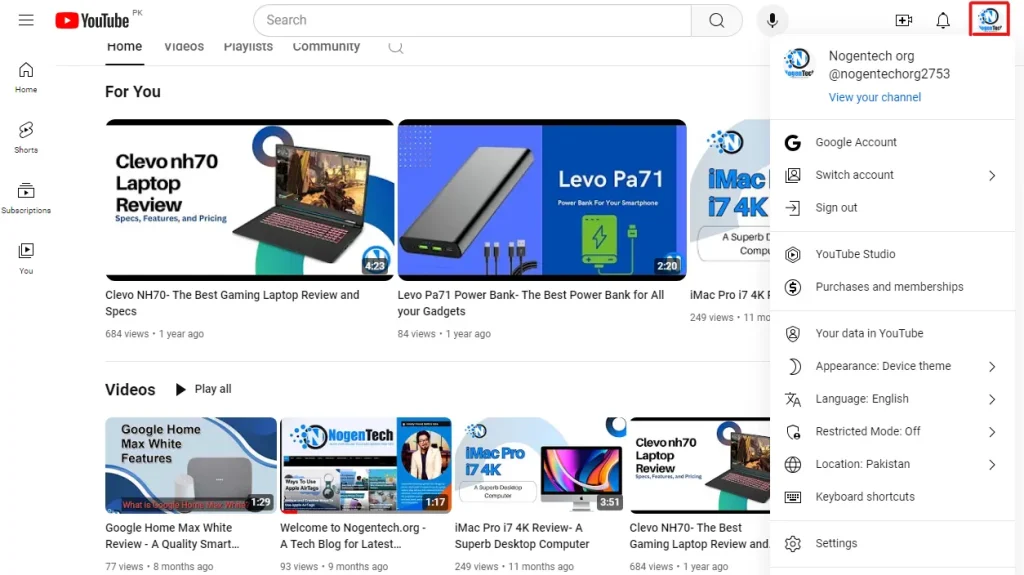Screen dimensions: 1024x575
Task: Click Play all button
Action: pos(203,389)
